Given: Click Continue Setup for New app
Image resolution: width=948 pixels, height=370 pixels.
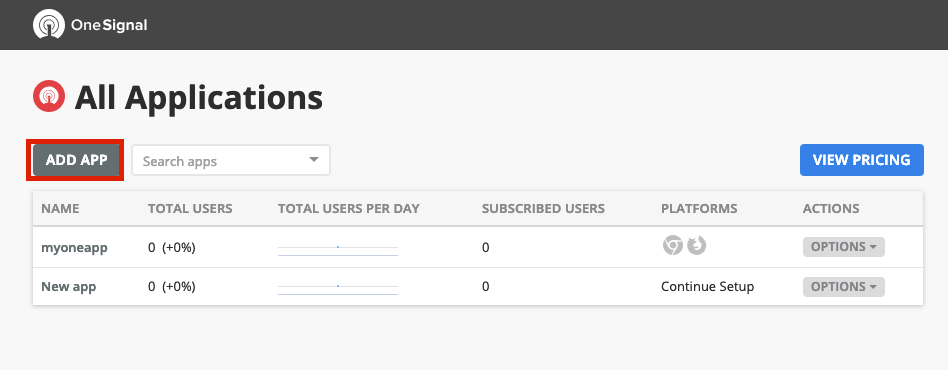Looking at the screenshot, I should click(x=707, y=287).
